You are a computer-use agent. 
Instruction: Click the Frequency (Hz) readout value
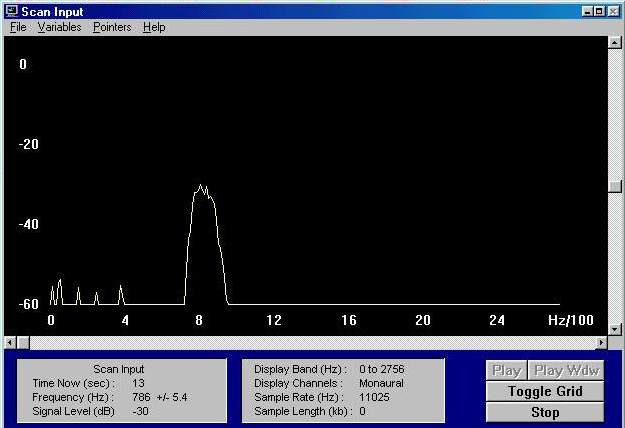point(159,397)
